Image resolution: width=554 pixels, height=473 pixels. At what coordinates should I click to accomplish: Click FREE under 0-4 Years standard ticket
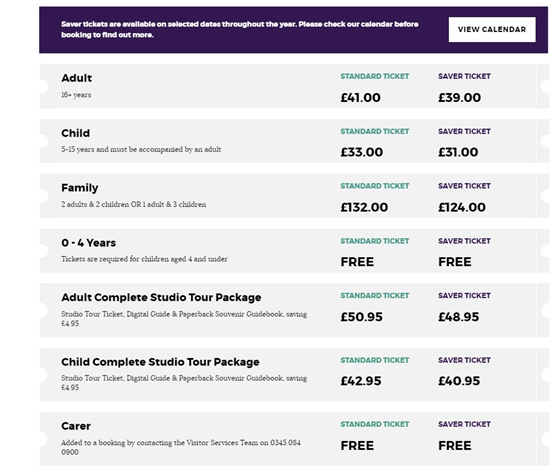(357, 262)
